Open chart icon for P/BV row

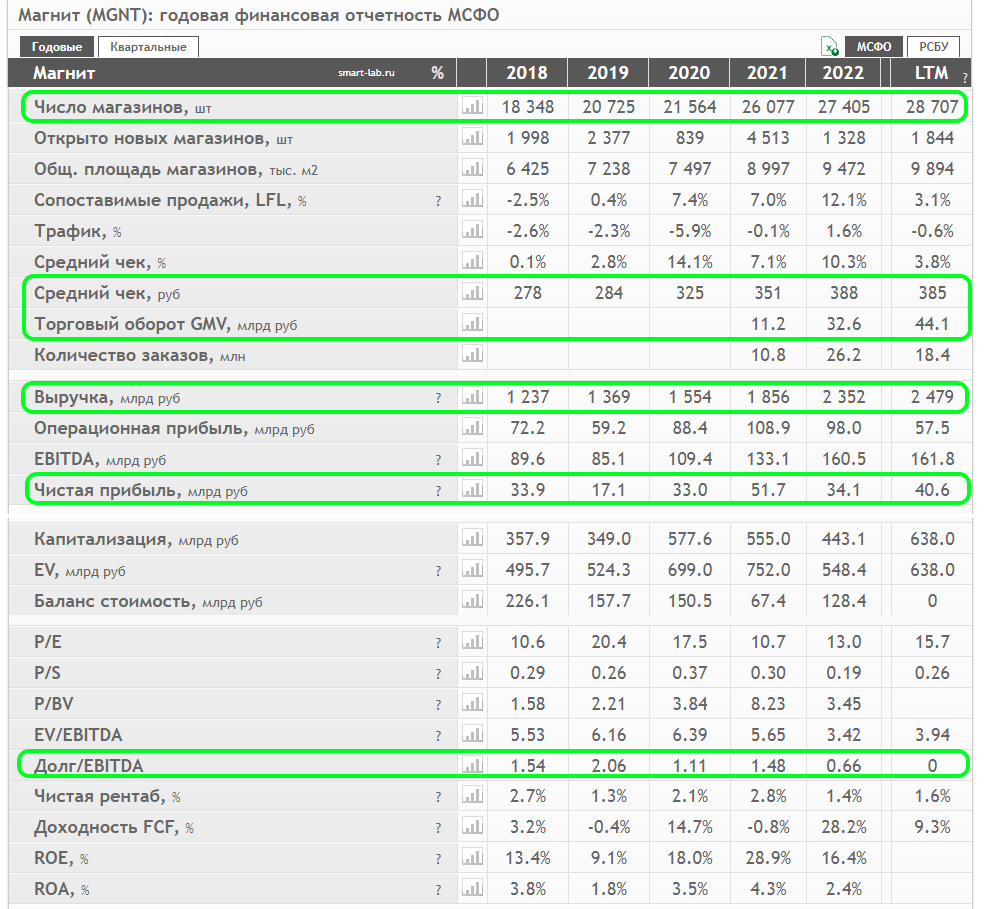472,703
